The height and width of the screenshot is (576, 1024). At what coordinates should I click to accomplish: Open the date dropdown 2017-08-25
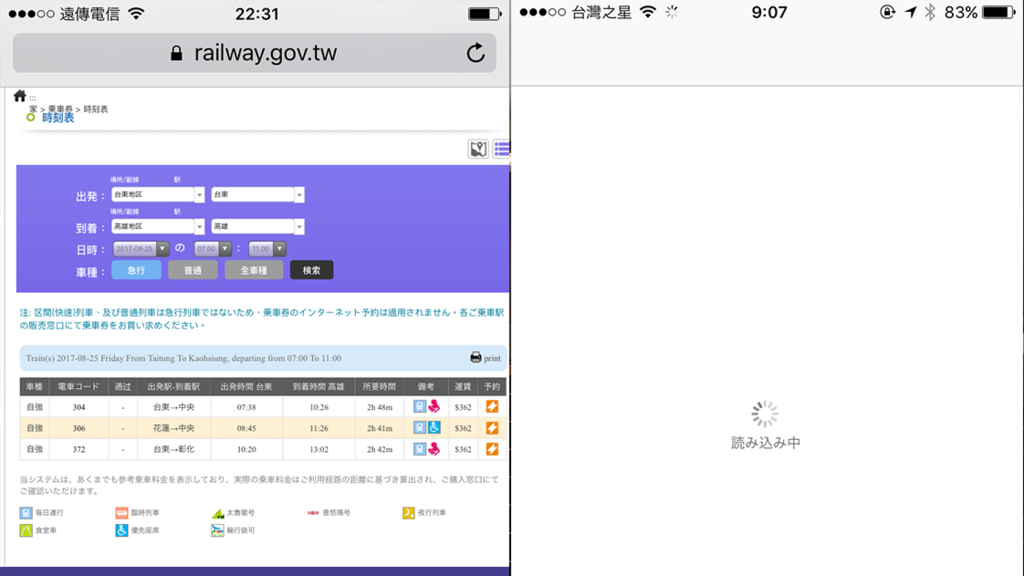point(141,249)
